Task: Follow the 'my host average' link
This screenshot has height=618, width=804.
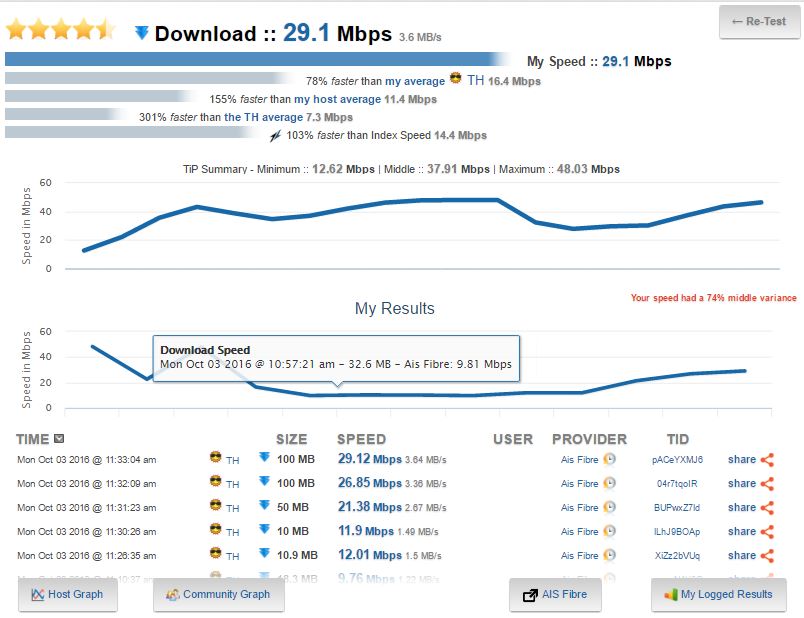Action: pyautogui.click(x=337, y=99)
